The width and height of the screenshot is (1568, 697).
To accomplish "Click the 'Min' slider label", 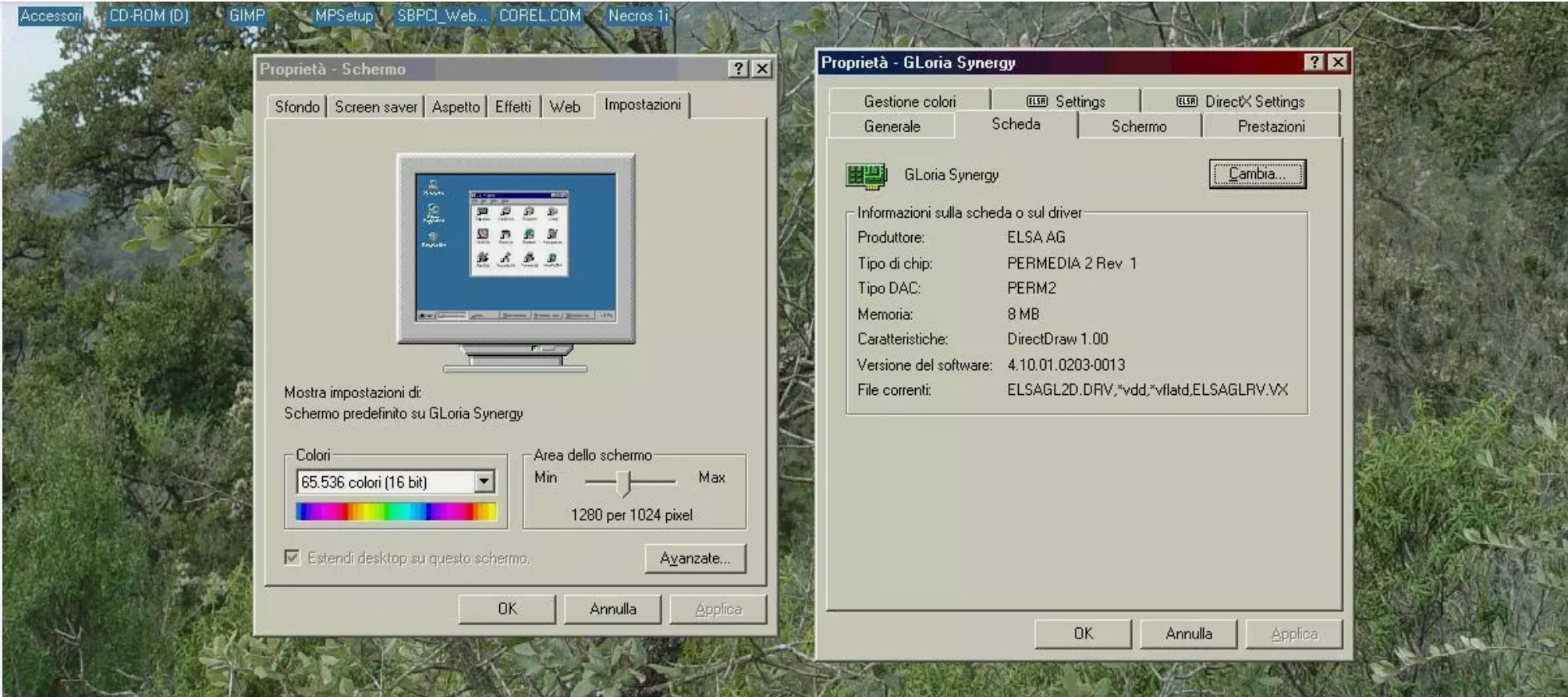I will (x=545, y=477).
